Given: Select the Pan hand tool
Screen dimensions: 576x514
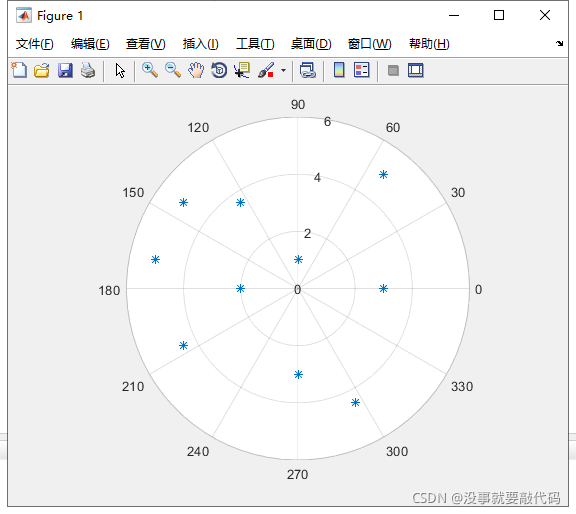Looking at the screenshot, I should click(x=196, y=70).
